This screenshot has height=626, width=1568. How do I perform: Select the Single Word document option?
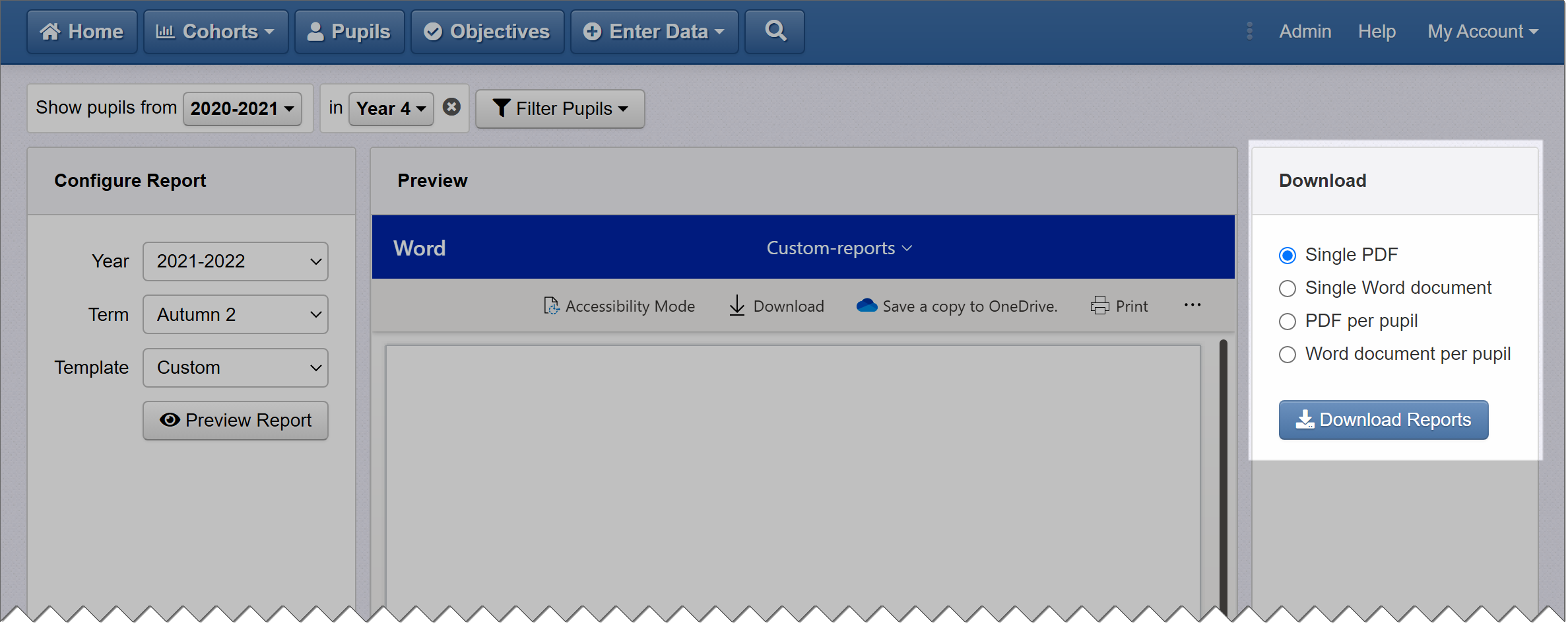pos(1287,289)
